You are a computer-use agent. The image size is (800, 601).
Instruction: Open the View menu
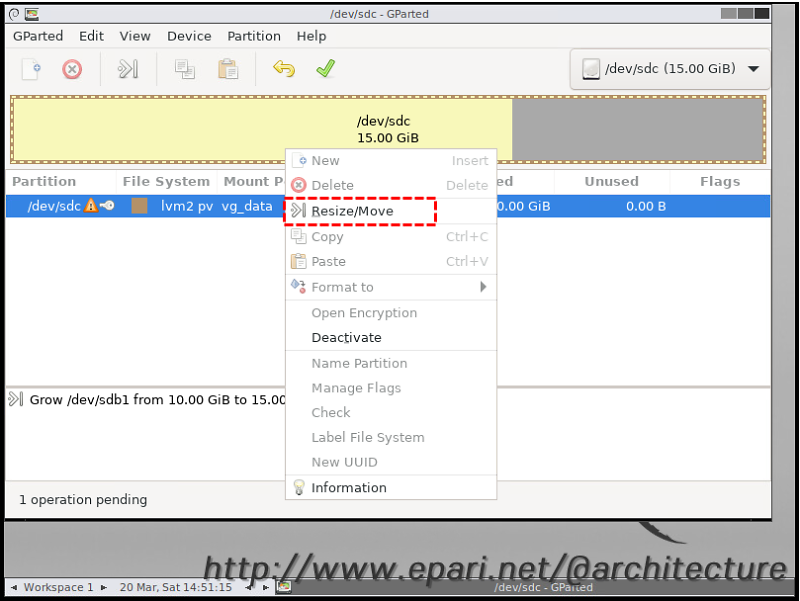click(x=135, y=36)
